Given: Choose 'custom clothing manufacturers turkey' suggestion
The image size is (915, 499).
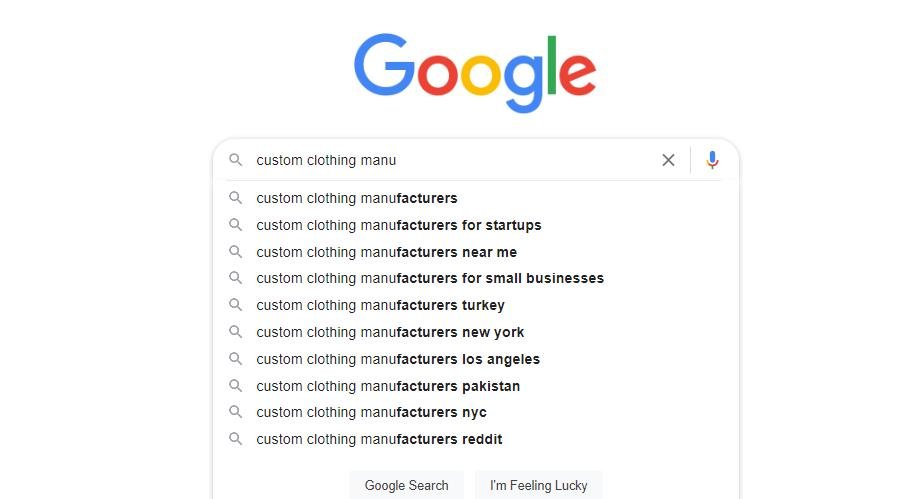Looking at the screenshot, I should coord(380,305).
